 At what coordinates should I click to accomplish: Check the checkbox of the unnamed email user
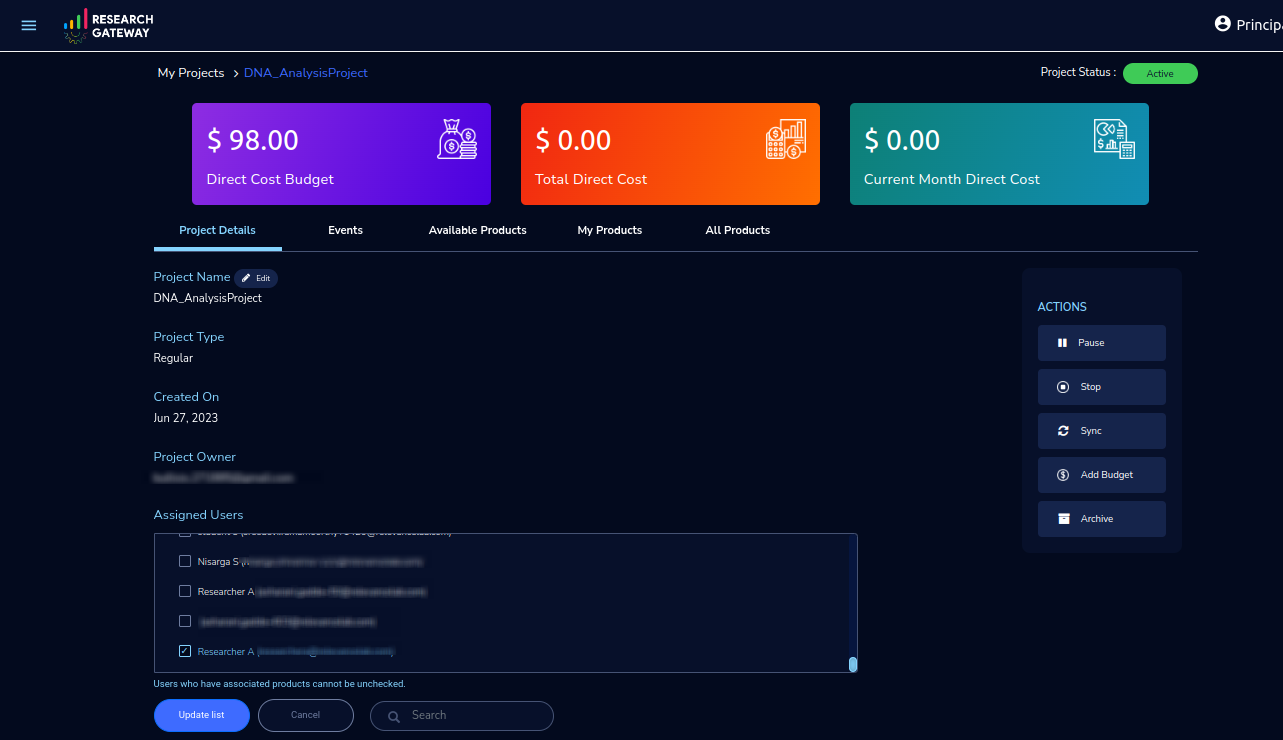(185, 621)
